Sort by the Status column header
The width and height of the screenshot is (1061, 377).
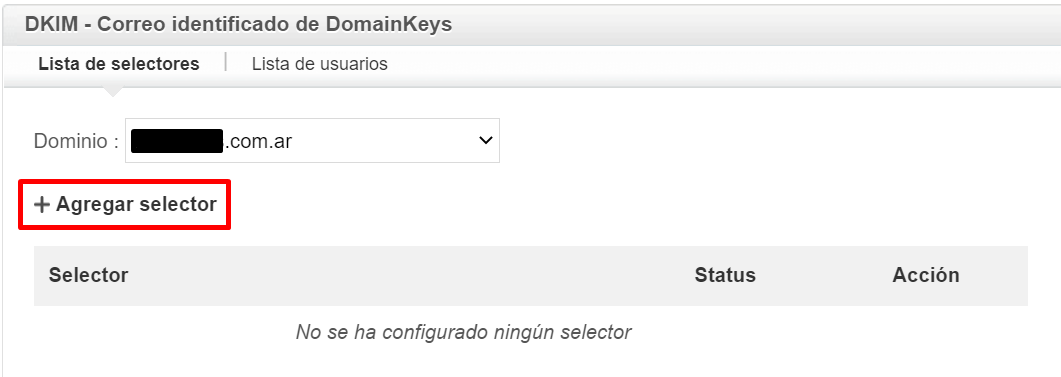click(725, 275)
